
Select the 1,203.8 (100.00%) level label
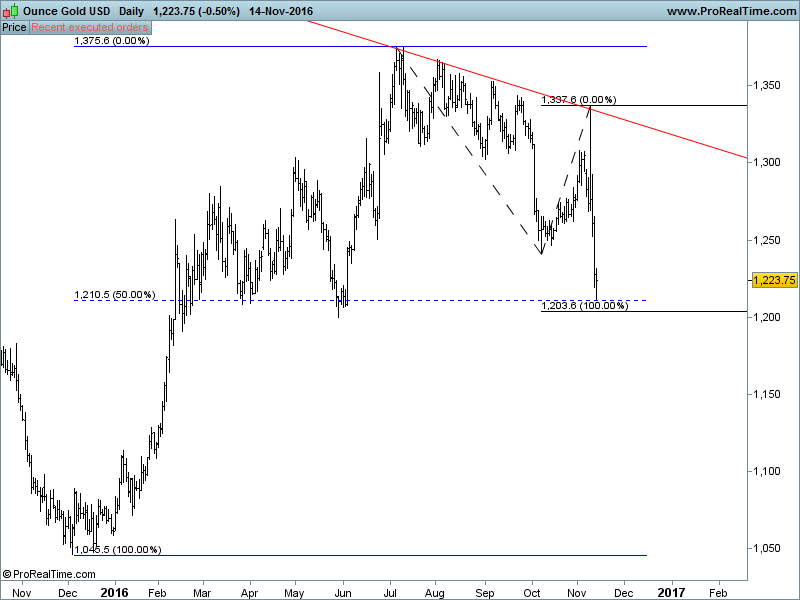point(584,306)
